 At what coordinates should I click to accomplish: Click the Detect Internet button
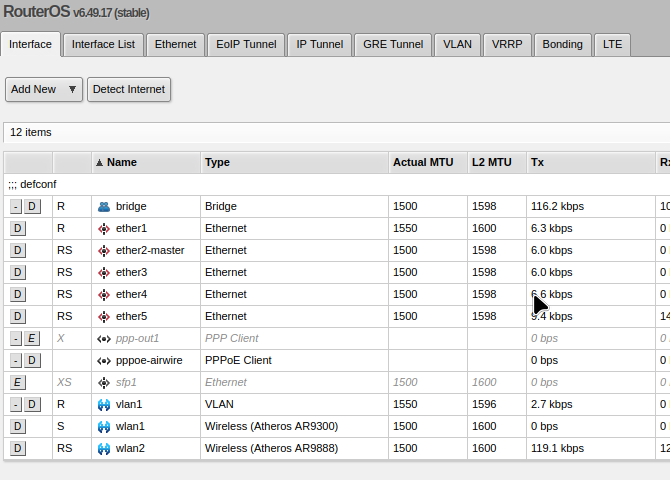pos(129,89)
